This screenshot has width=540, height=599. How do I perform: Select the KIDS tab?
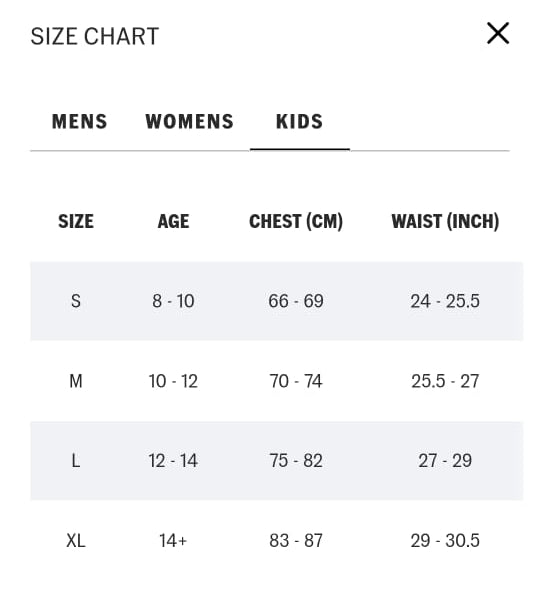click(300, 121)
